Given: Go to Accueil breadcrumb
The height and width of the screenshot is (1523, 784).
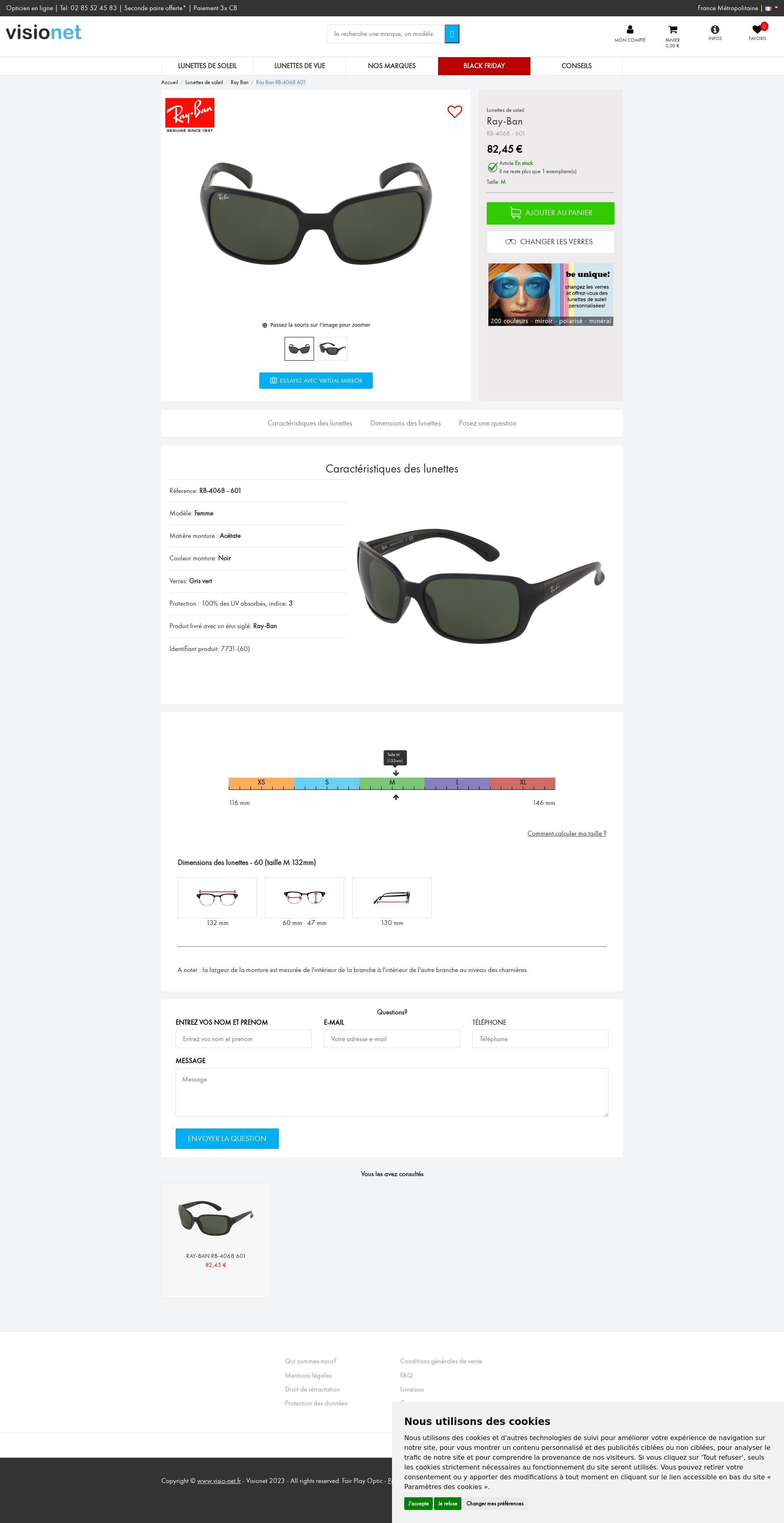Looking at the screenshot, I should pos(170,82).
